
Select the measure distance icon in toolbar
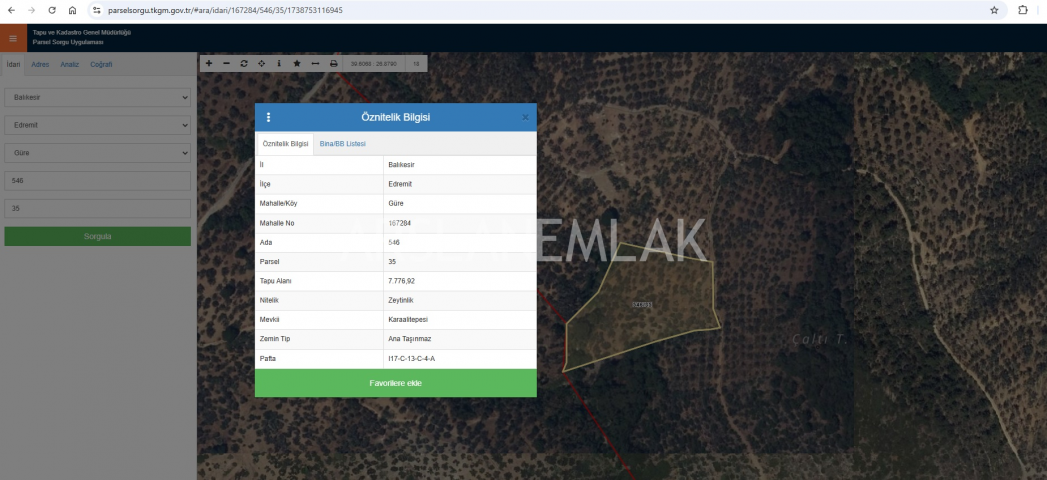point(315,63)
